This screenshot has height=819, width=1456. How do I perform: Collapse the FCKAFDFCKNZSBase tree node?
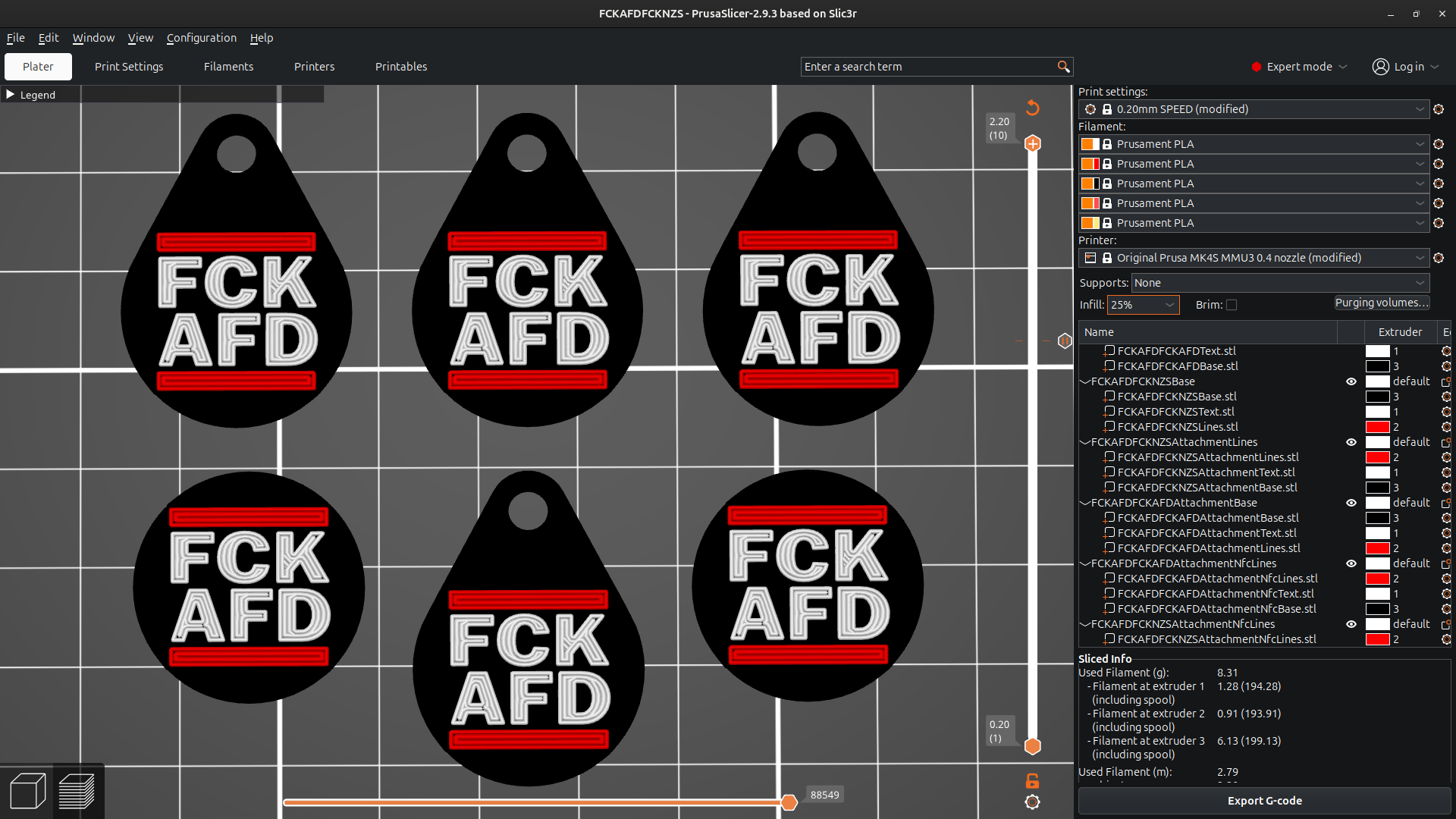(x=1085, y=381)
